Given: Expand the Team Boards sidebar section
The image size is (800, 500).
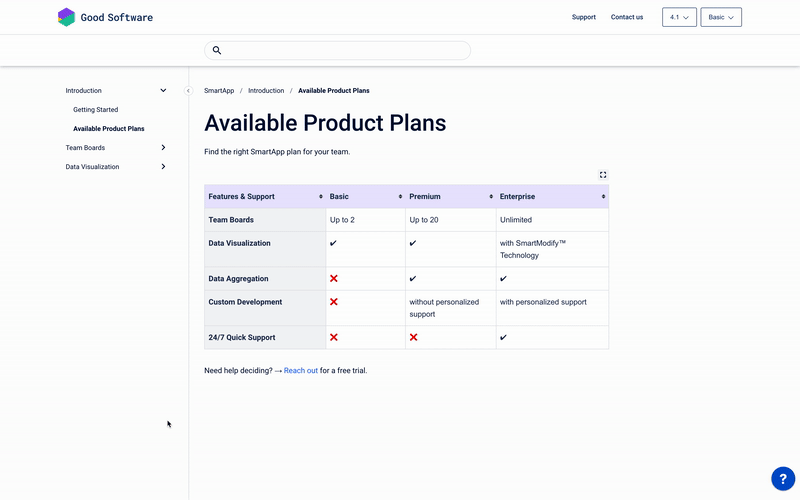Looking at the screenshot, I should 163,148.
